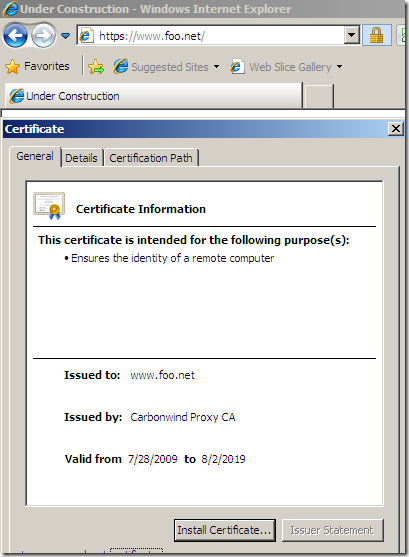Click the Issuer Statement button
Viewport: 409px width, 557px height.
pos(333,530)
